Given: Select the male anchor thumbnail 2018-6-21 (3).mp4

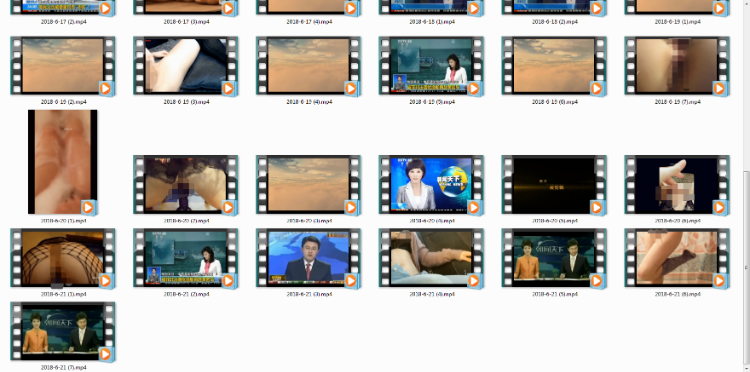Looking at the screenshot, I should (x=309, y=258).
